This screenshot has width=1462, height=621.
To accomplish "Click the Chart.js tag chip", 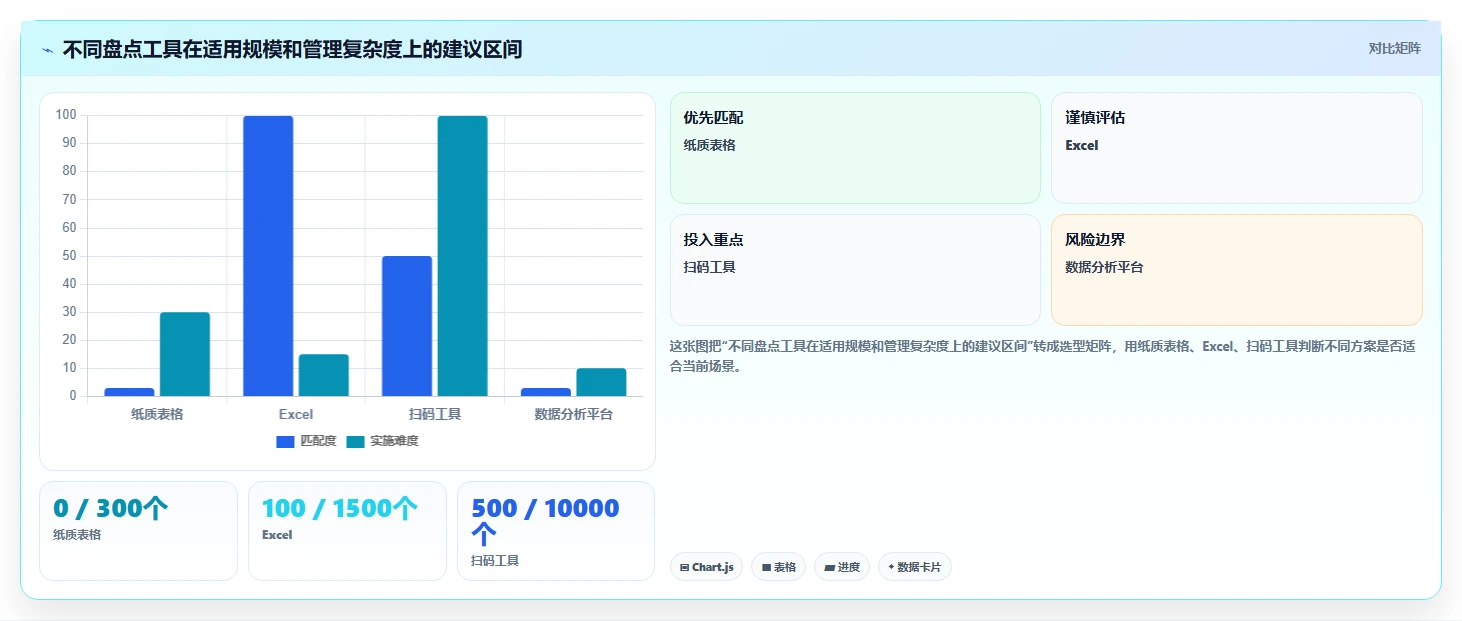I will [x=706, y=567].
